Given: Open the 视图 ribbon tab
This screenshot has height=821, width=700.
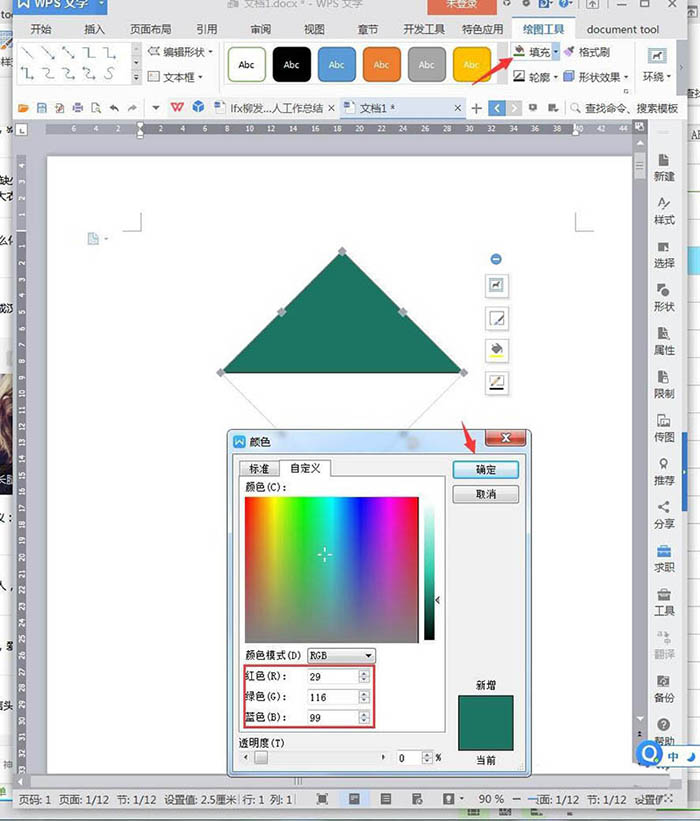Looking at the screenshot, I should tap(314, 29).
